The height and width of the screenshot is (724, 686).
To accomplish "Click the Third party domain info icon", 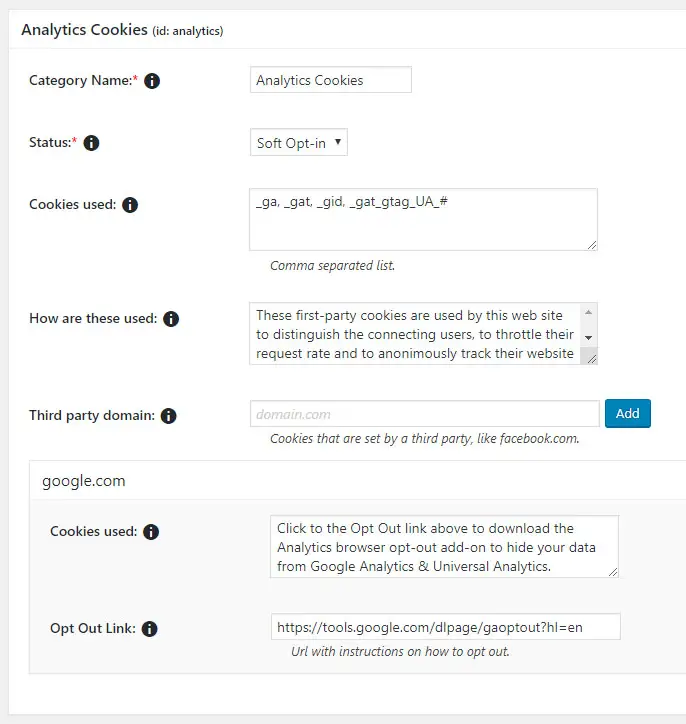I will [x=168, y=416].
